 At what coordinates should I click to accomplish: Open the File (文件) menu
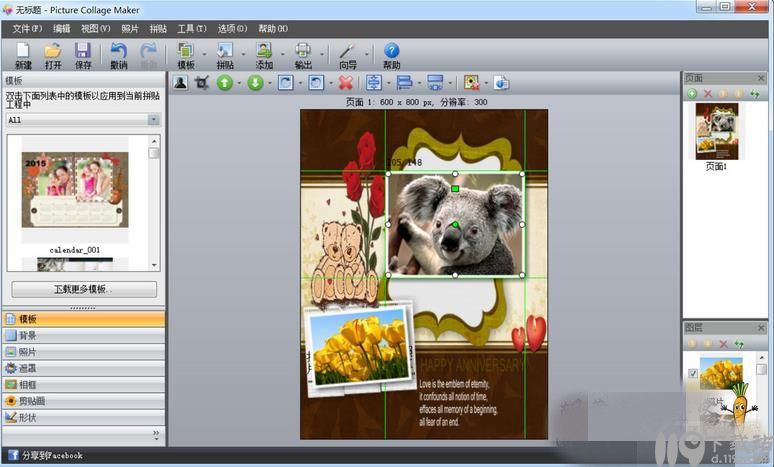click(x=27, y=29)
